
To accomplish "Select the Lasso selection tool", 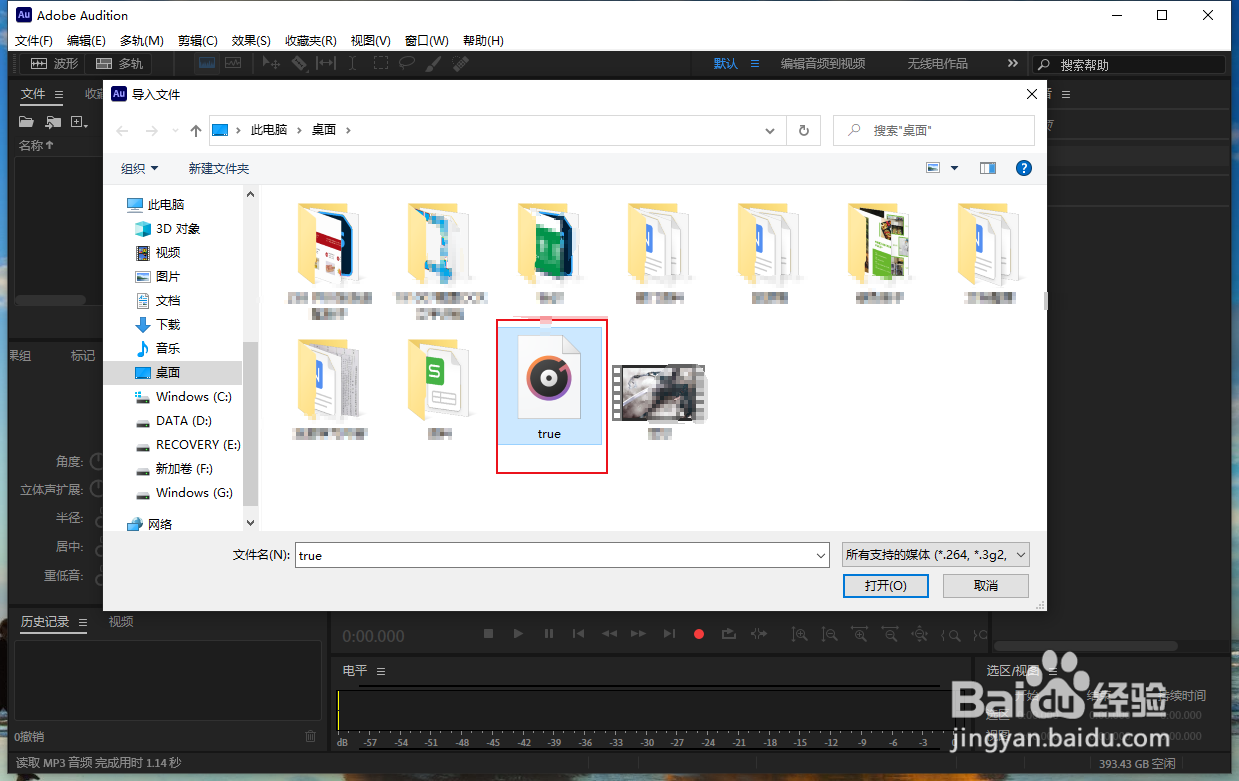I will (x=406, y=63).
